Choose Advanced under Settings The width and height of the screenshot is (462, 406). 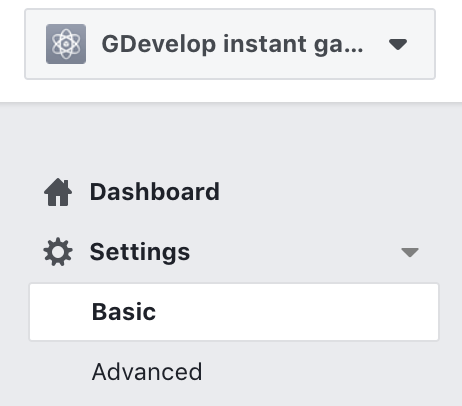pyautogui.click(x=147, y=372)
